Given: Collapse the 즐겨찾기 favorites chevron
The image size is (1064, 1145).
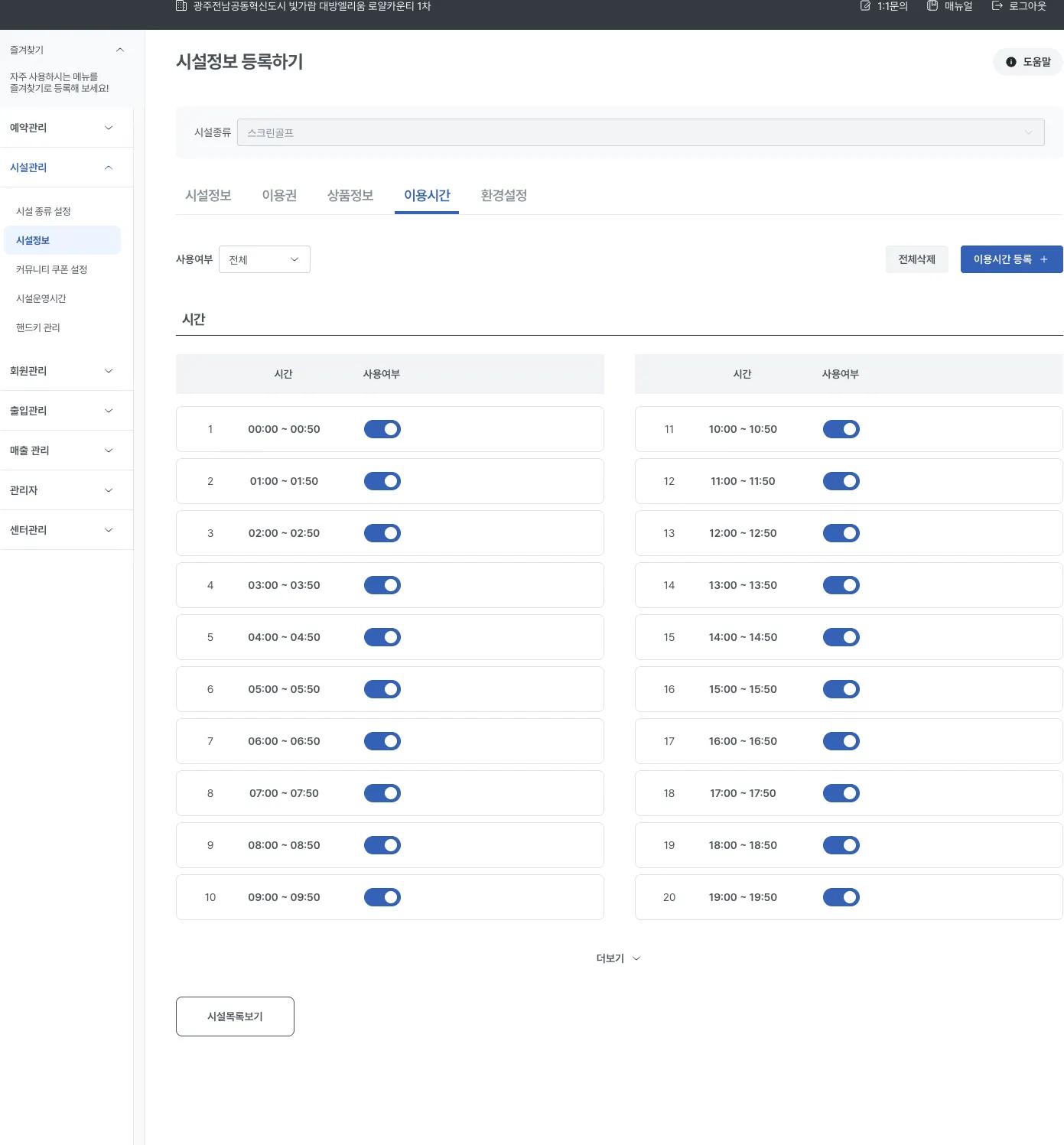Looking at the screenshot, I should point(119,50).
